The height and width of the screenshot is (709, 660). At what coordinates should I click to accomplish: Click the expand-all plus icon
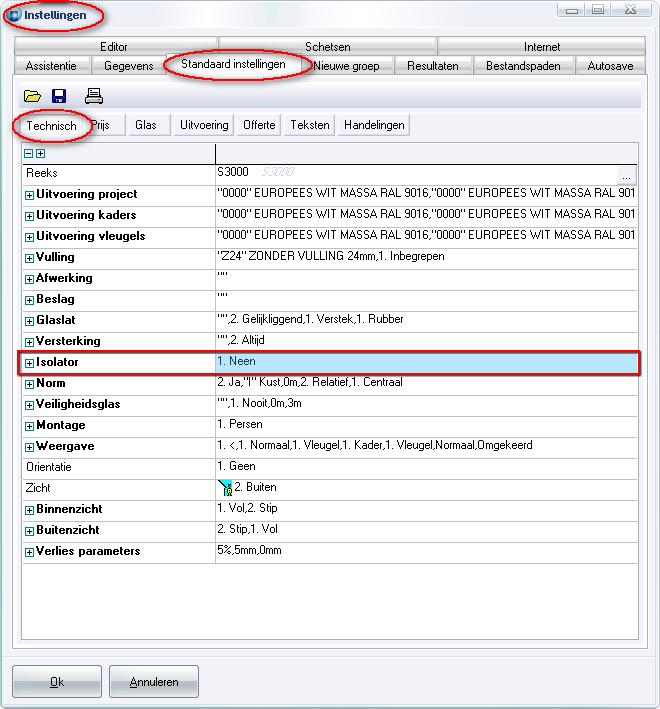tap(40, 153)
